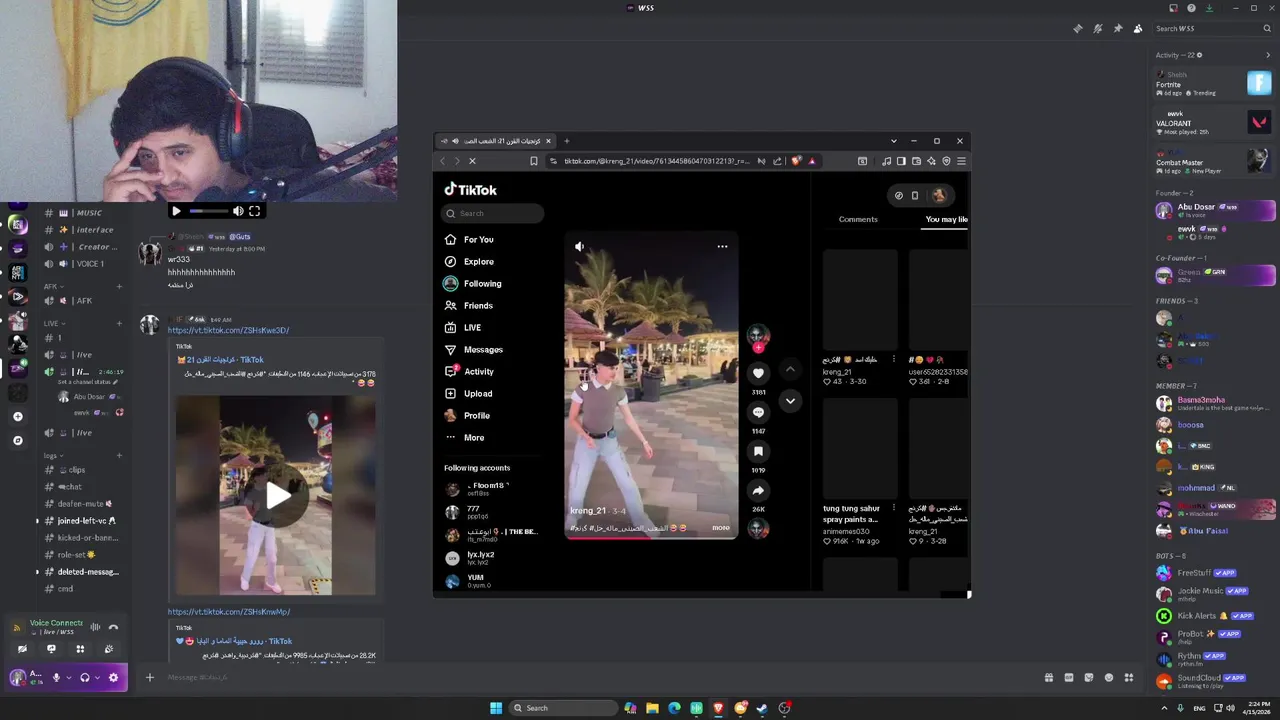Stop page loading in browser toolbar

tap(473, 161)
